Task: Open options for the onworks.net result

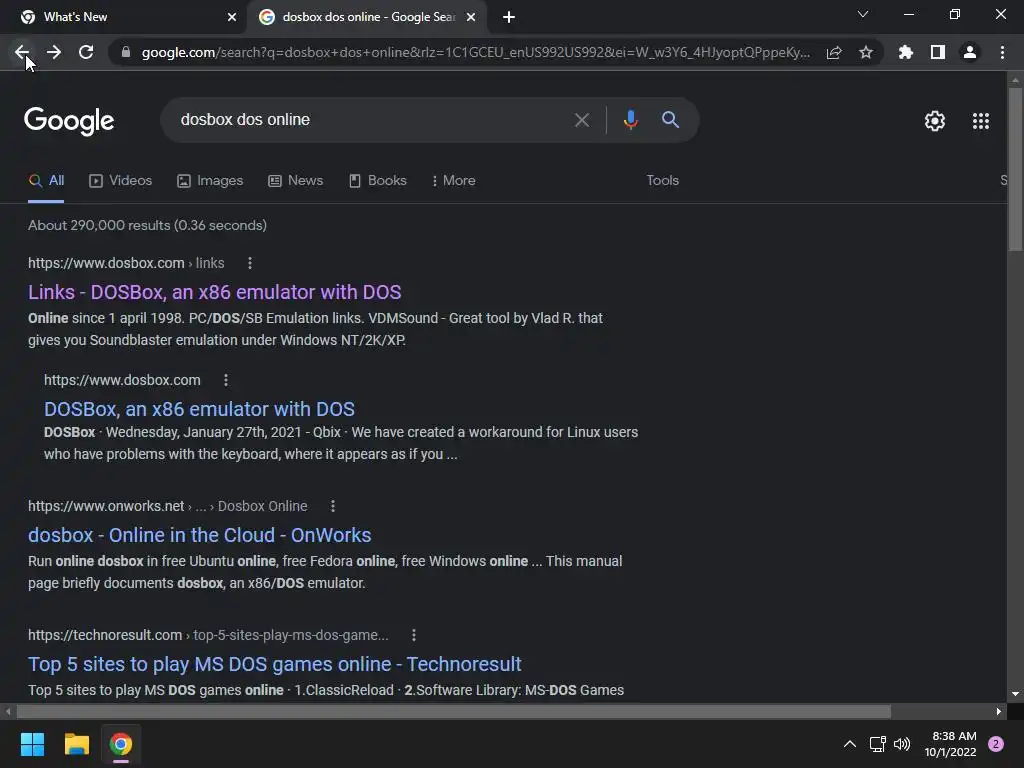Action: (332, 506)
